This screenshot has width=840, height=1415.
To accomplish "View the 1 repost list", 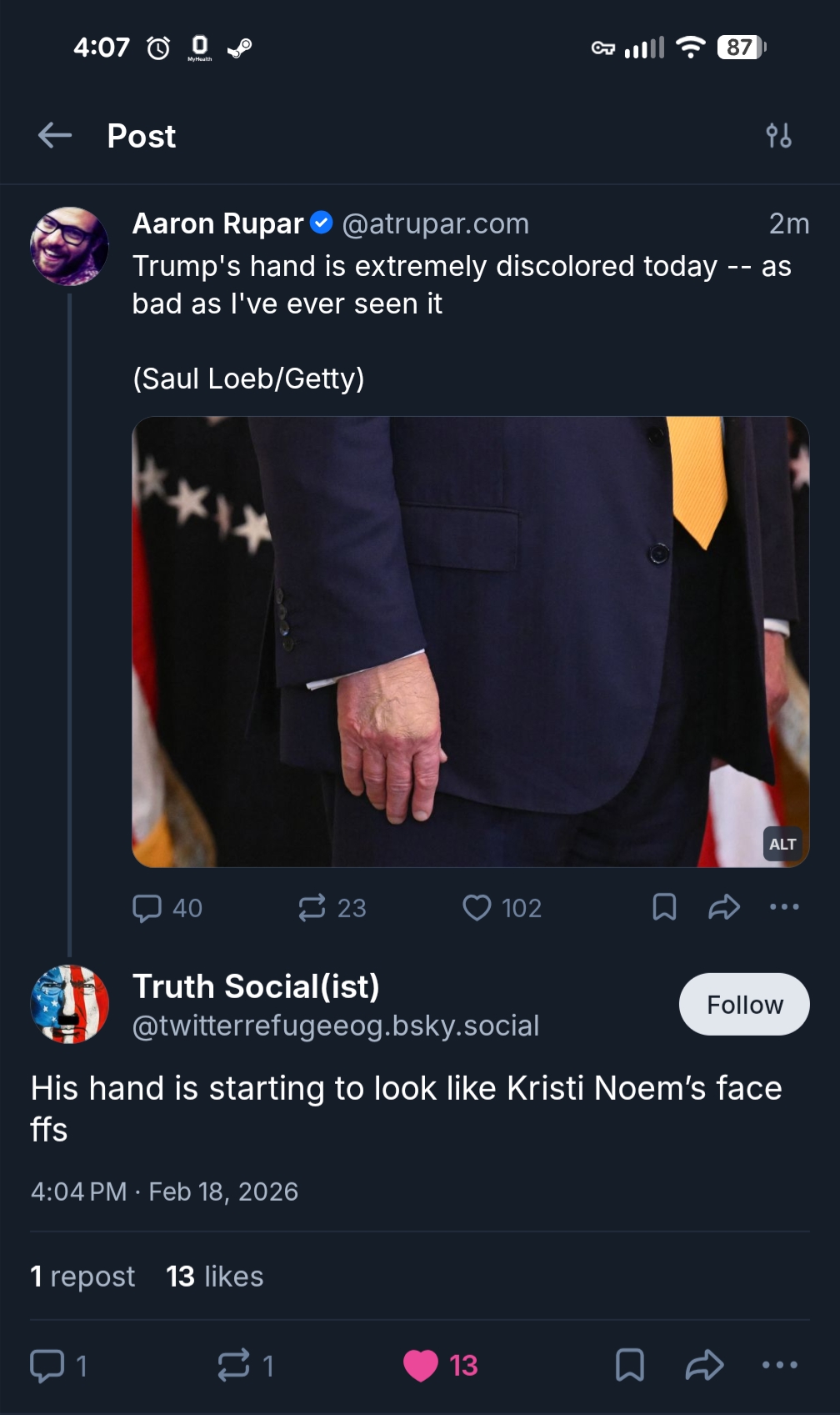I will (x=82, y=1276).
